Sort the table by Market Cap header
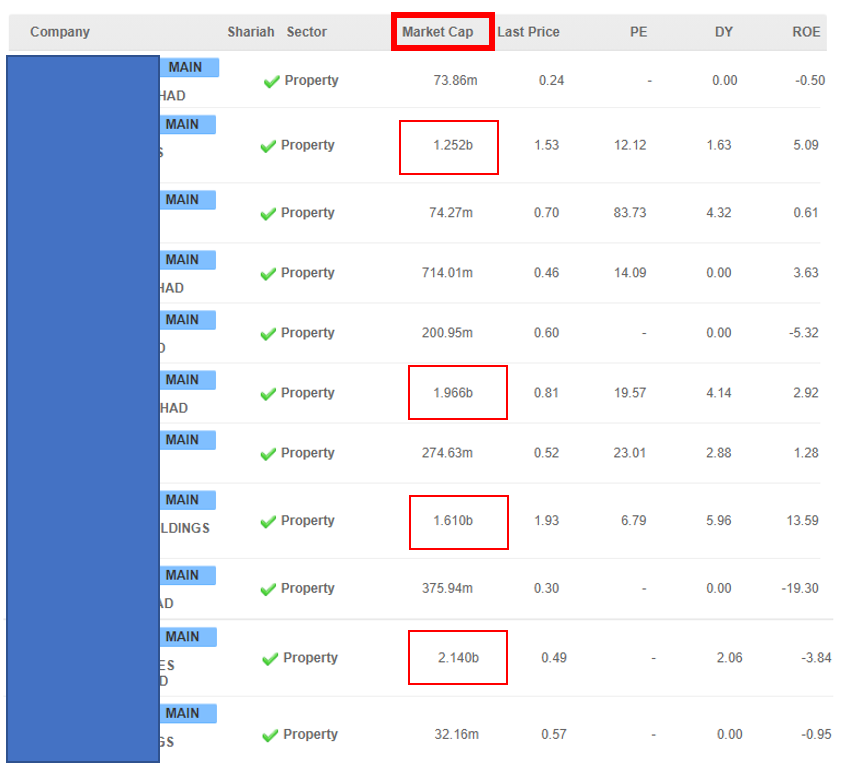The width and height of the screenshot is (849, 779). coord(438,32)
